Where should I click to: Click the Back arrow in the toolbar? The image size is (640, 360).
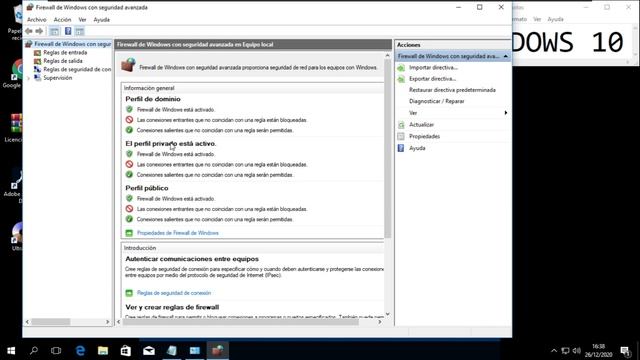[29, 31]
